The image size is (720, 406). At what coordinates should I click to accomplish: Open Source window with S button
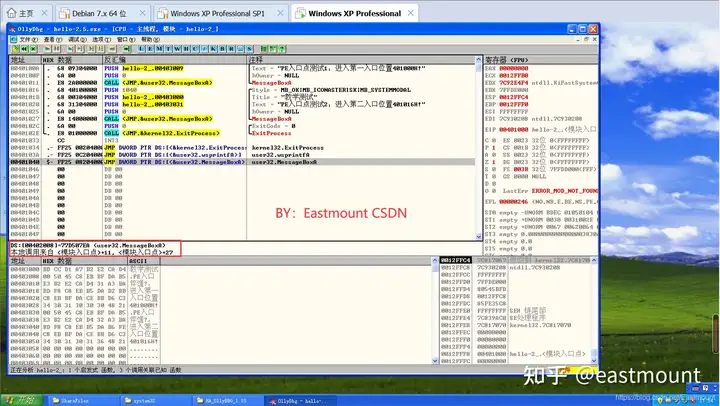tap(249, 49)
